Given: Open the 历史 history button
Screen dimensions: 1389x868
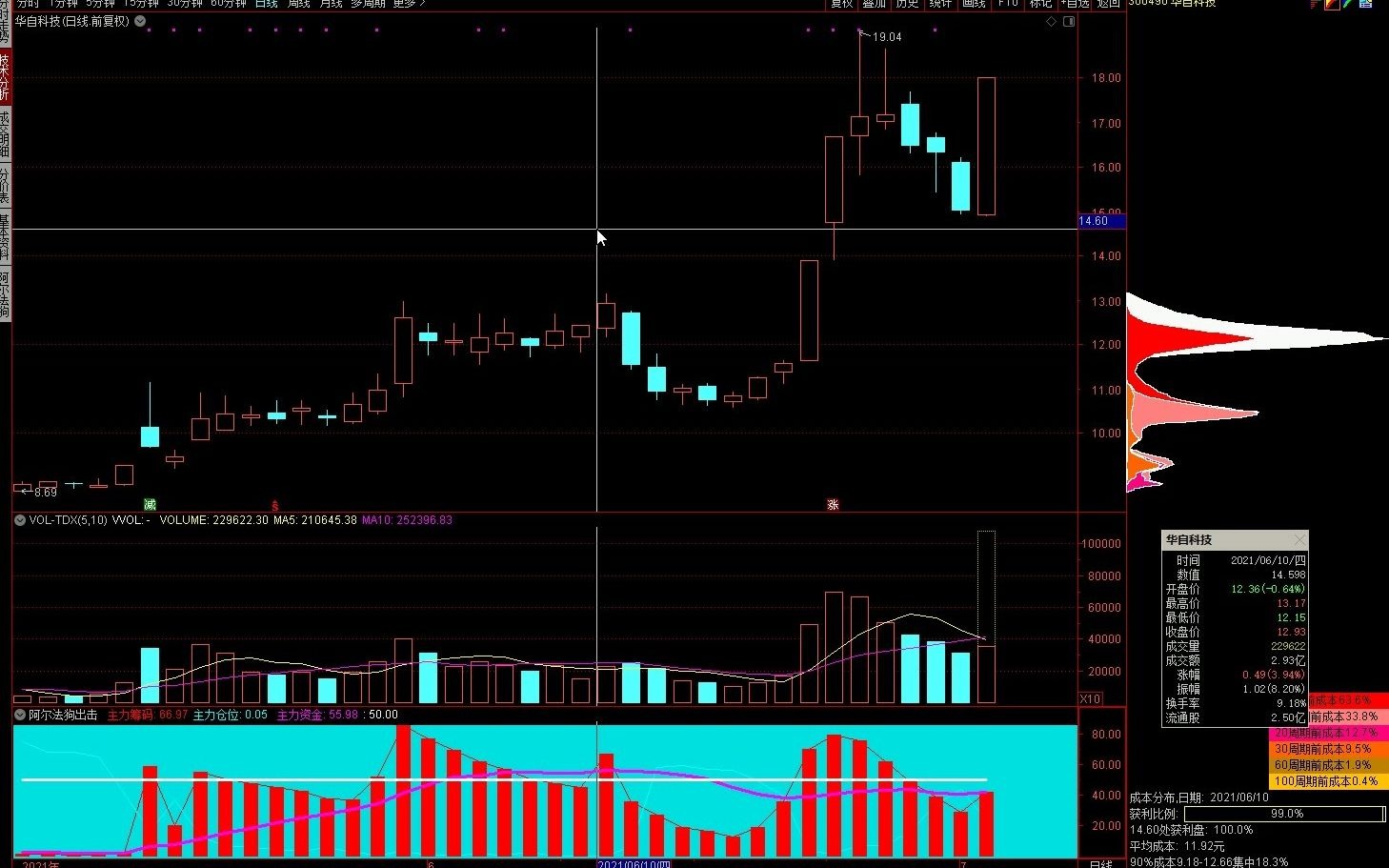Looking at the screenshot, I should [x=908, y=4].
